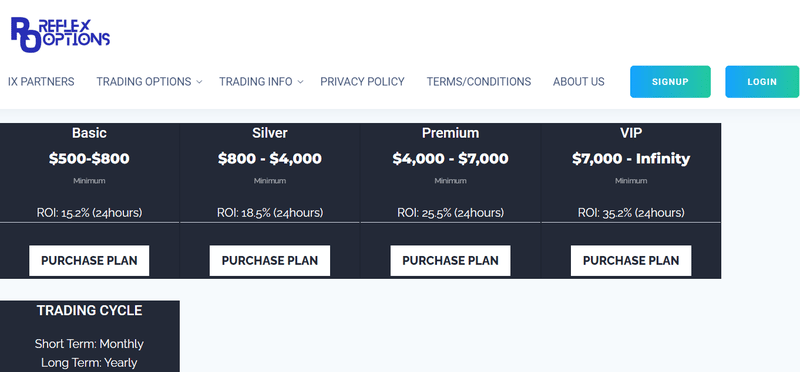Open the Trading Info menu
Viewport: 800px width, 372px height.
tap(256, 82)
